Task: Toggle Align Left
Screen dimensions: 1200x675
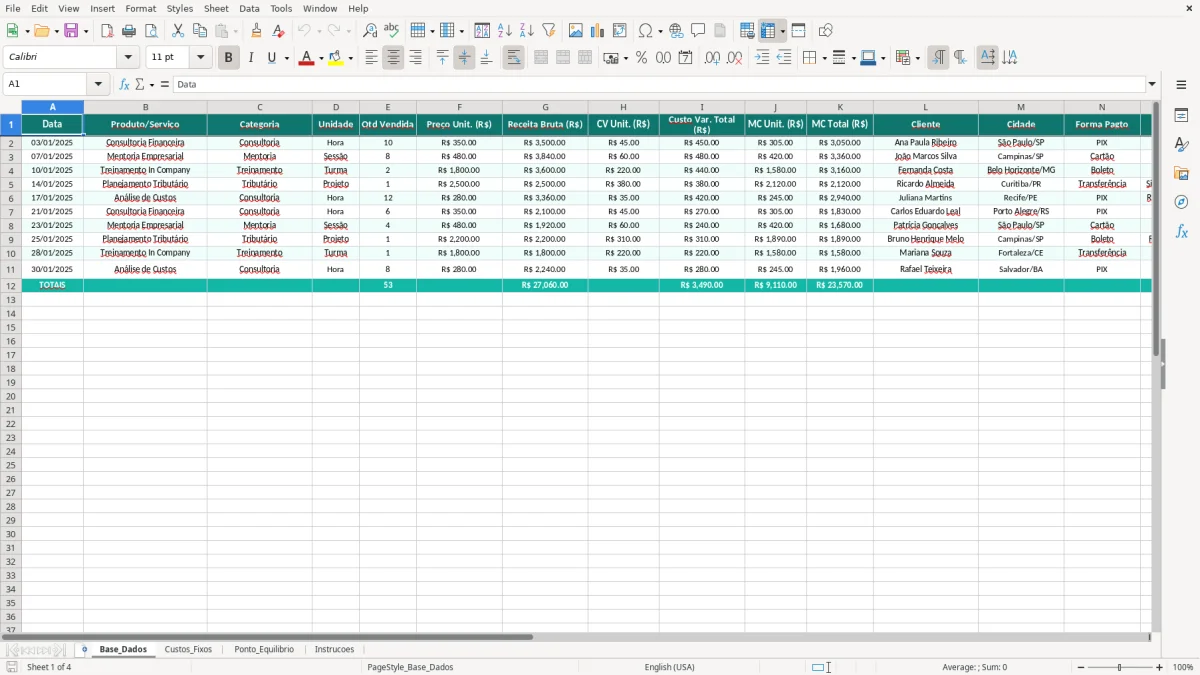Action: pyautogui.click(x=371, y=58)
